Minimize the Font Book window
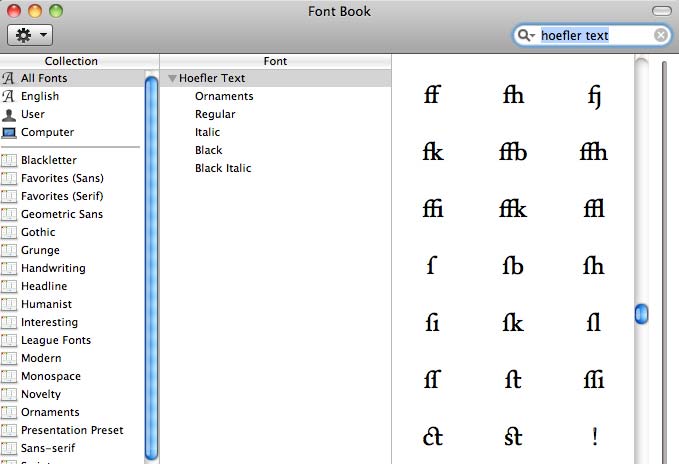 click(35, 11)
